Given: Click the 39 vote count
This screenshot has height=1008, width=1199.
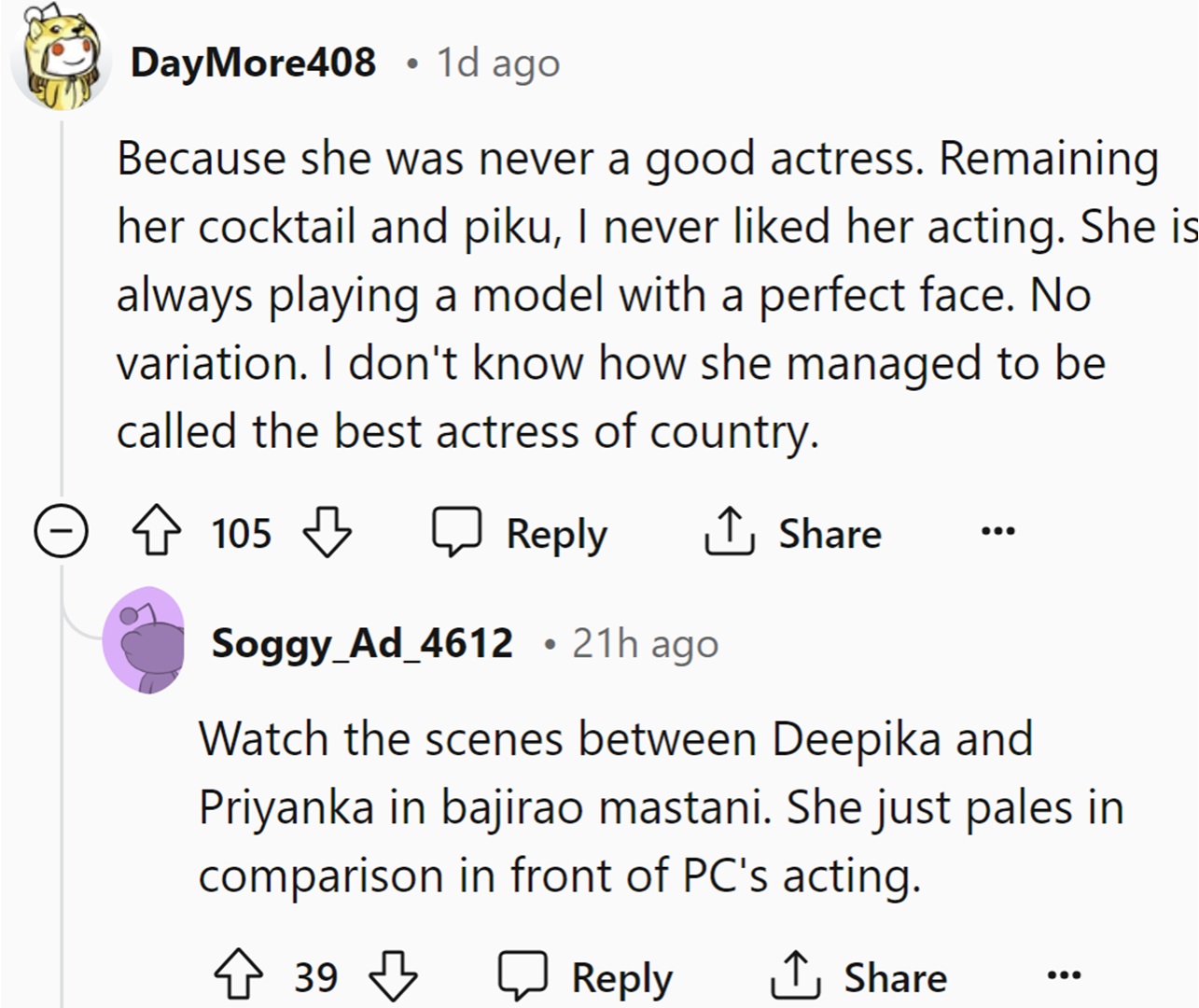Looking at the screenshot, I should click(315, 976).
